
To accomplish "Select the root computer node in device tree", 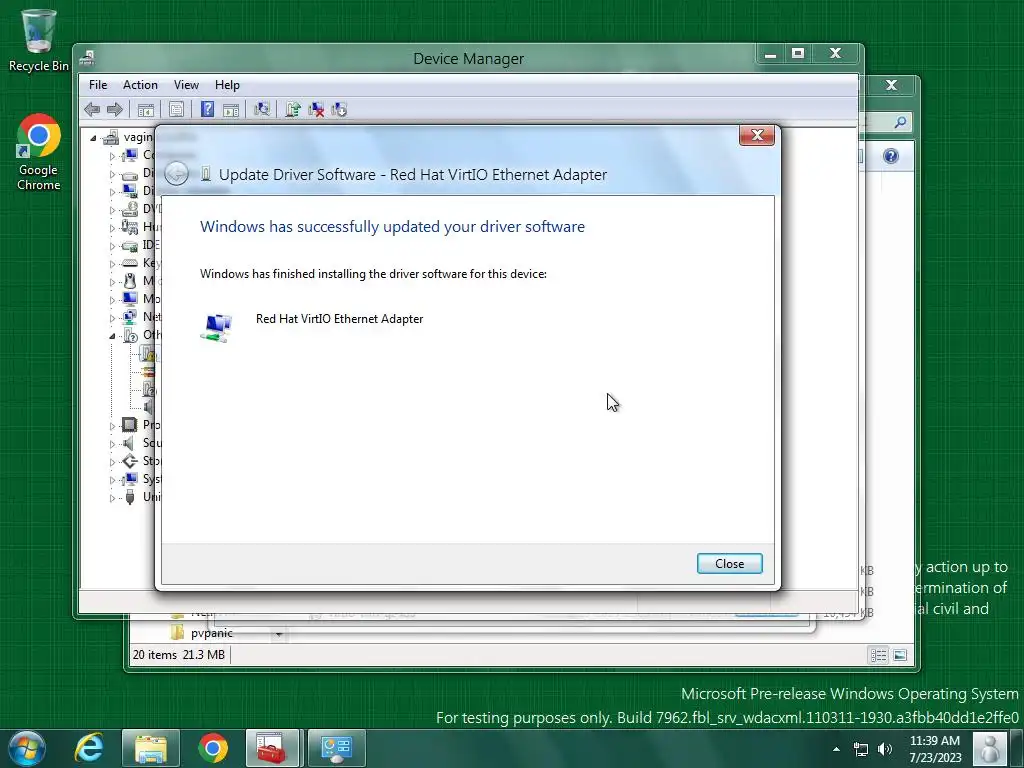I will tap(131, 137).
